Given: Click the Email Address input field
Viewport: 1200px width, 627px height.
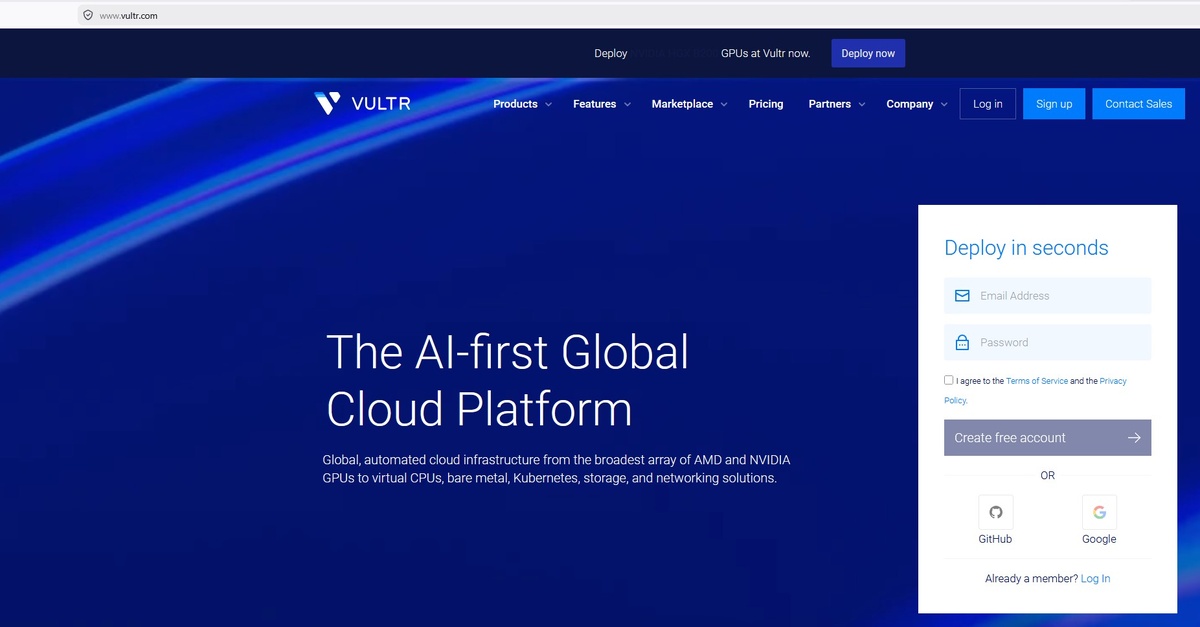Looking at the screenshot, I should [x=1047, y=296].
